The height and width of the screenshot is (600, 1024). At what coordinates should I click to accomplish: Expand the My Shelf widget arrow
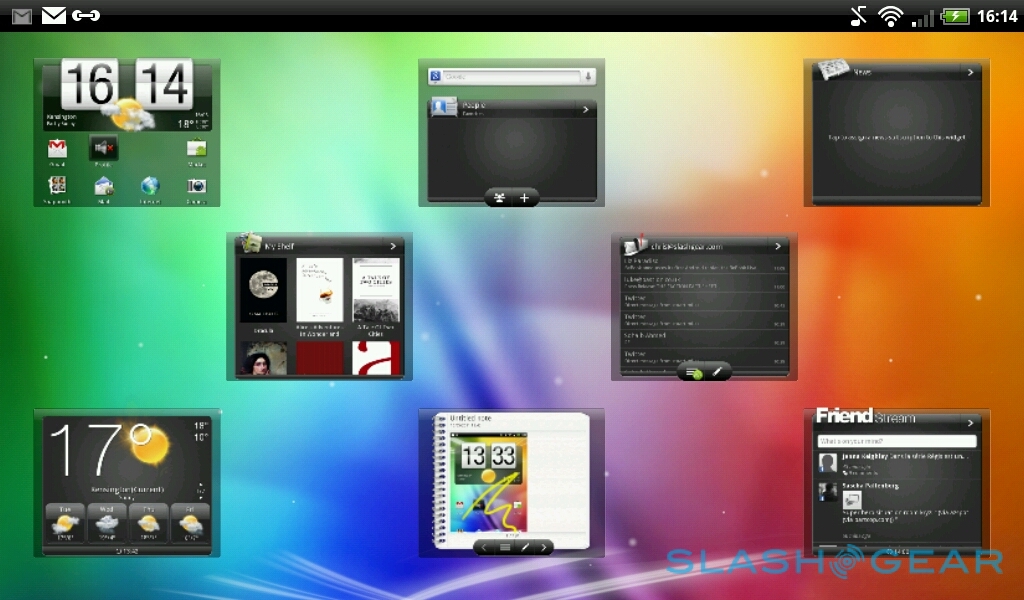393,245
